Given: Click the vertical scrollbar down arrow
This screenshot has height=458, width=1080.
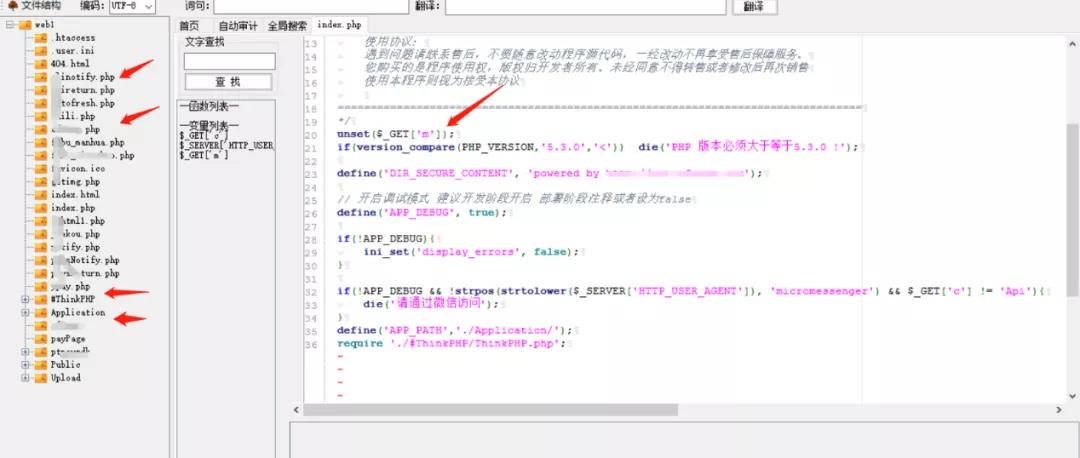Looking at the screenshot, I should pyautogui.click(x=1072, y=396).
